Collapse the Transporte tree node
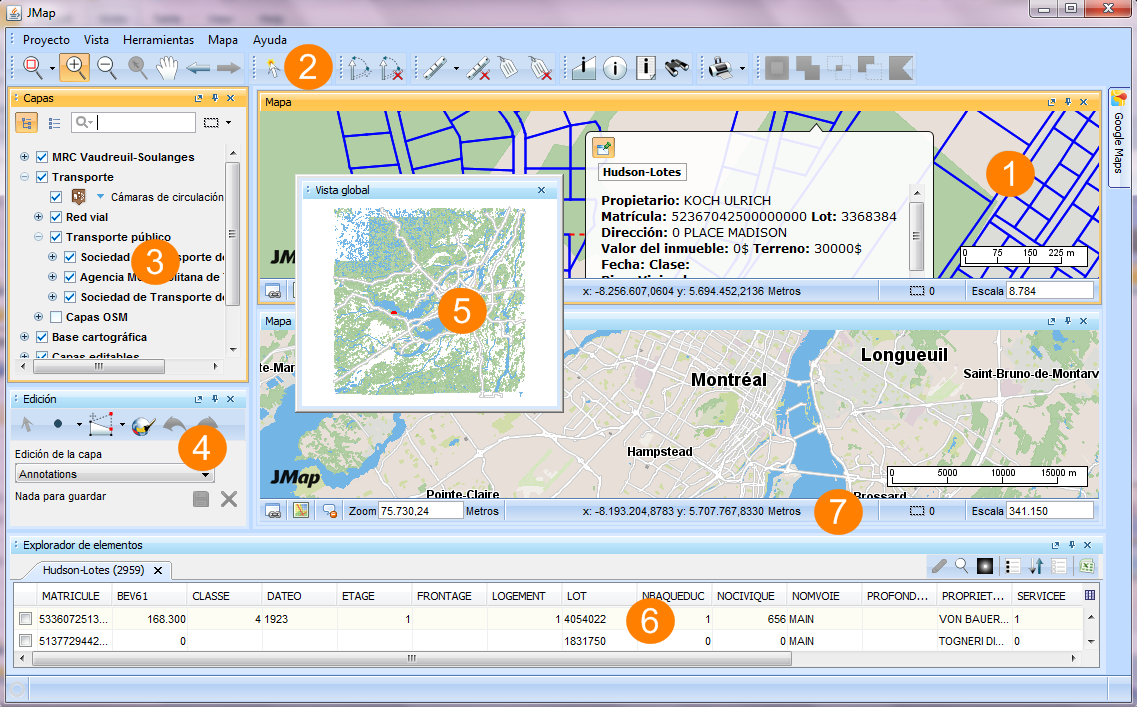1137x707 pixels. [24, 177]
